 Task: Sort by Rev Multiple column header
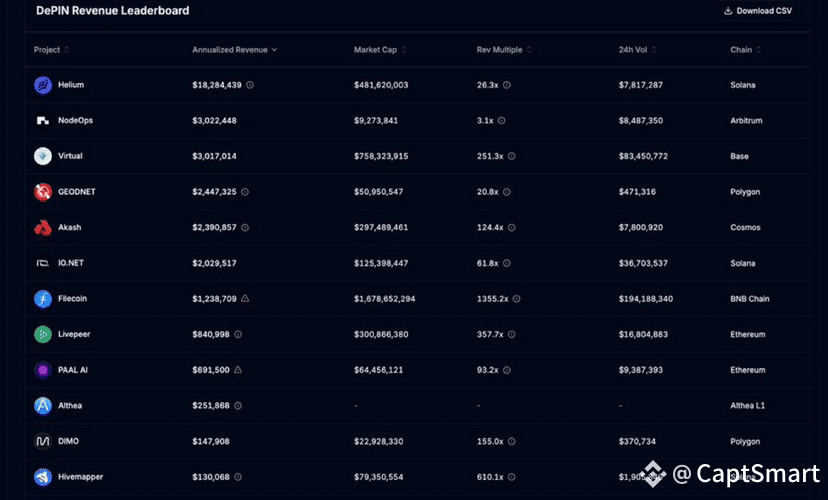[x=504, y=50]
